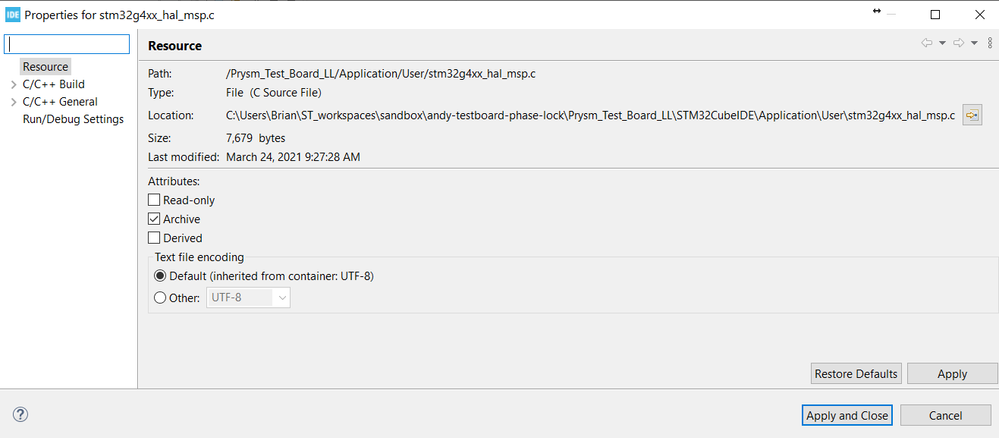The image size is (999, 438).
Task: Click the IDE icon in title bar
Action: 12,15
